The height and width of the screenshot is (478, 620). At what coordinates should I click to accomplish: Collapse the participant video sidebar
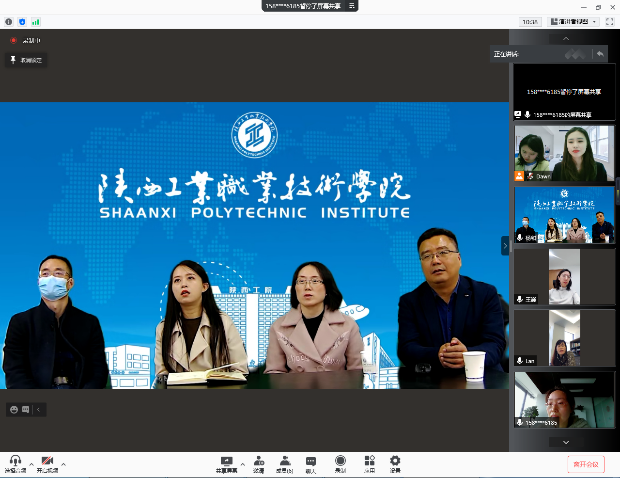click(505, 244)
